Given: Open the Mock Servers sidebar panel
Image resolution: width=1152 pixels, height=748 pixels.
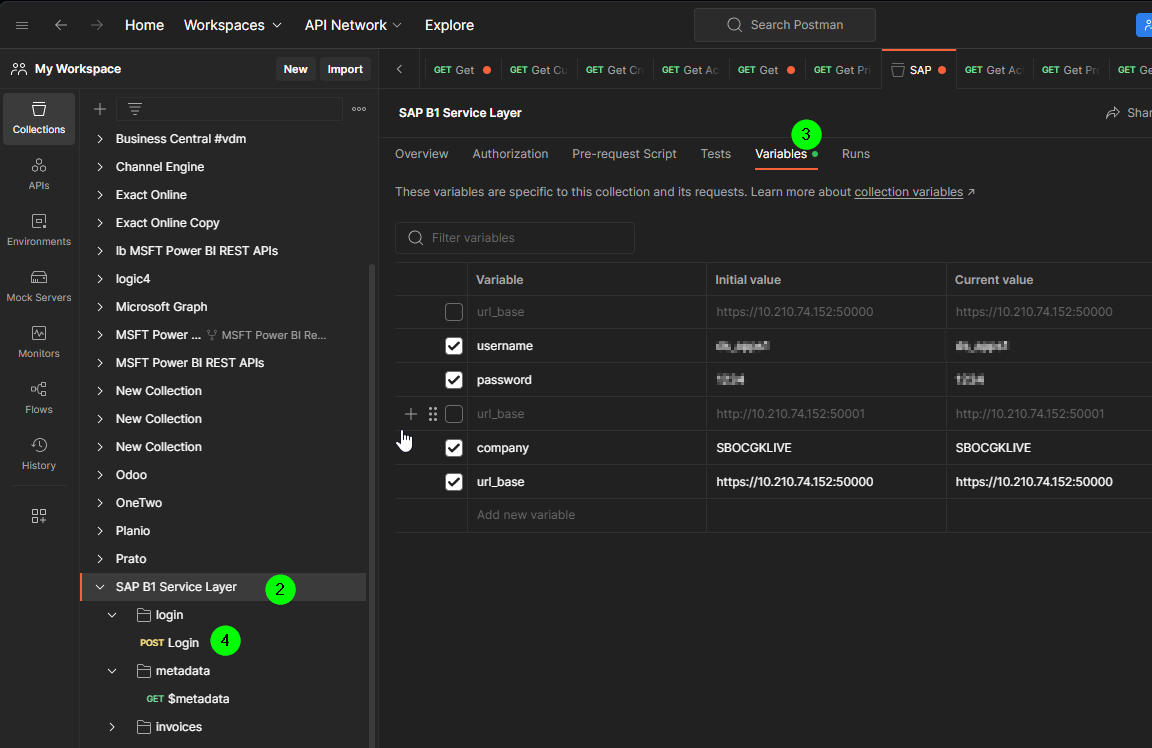Looking at the screenshot, I should 39,286.
